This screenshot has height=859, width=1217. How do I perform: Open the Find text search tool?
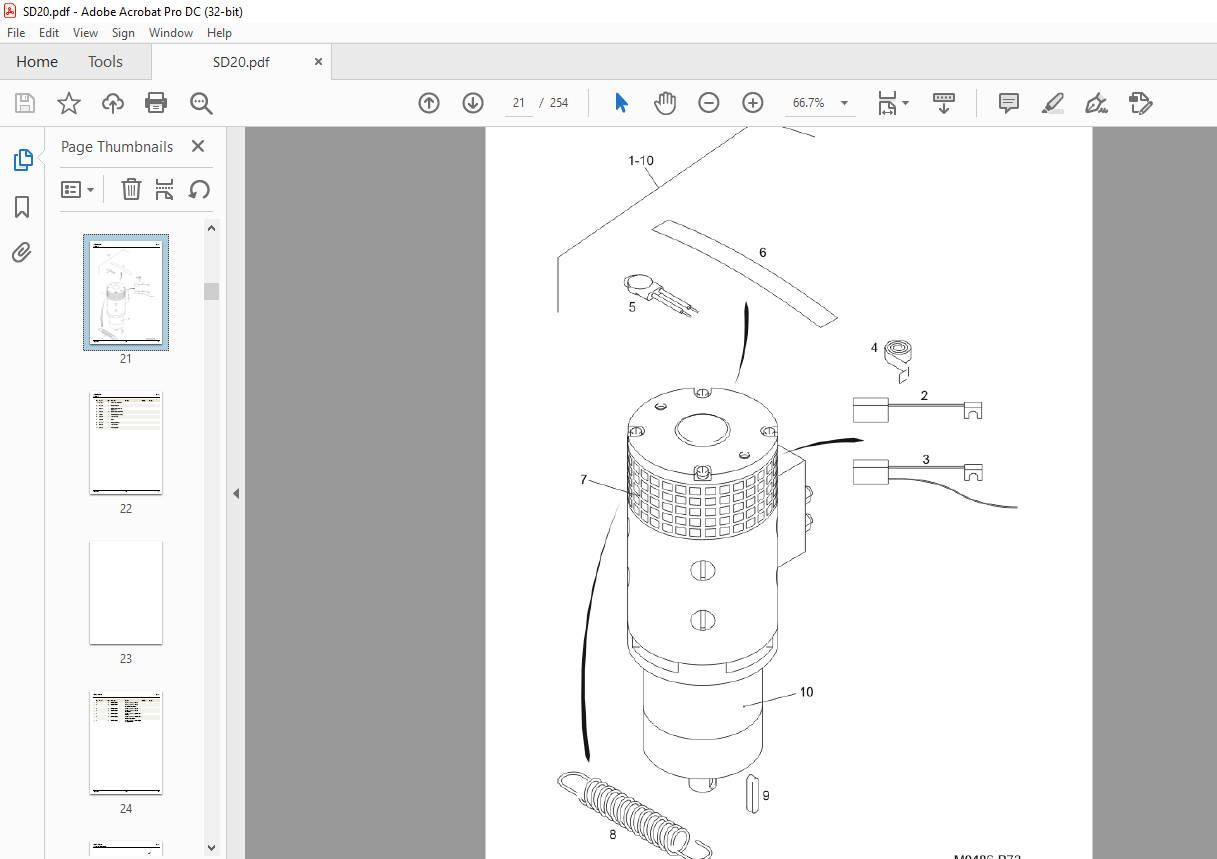pyautogui.click(x=201, y=103)
